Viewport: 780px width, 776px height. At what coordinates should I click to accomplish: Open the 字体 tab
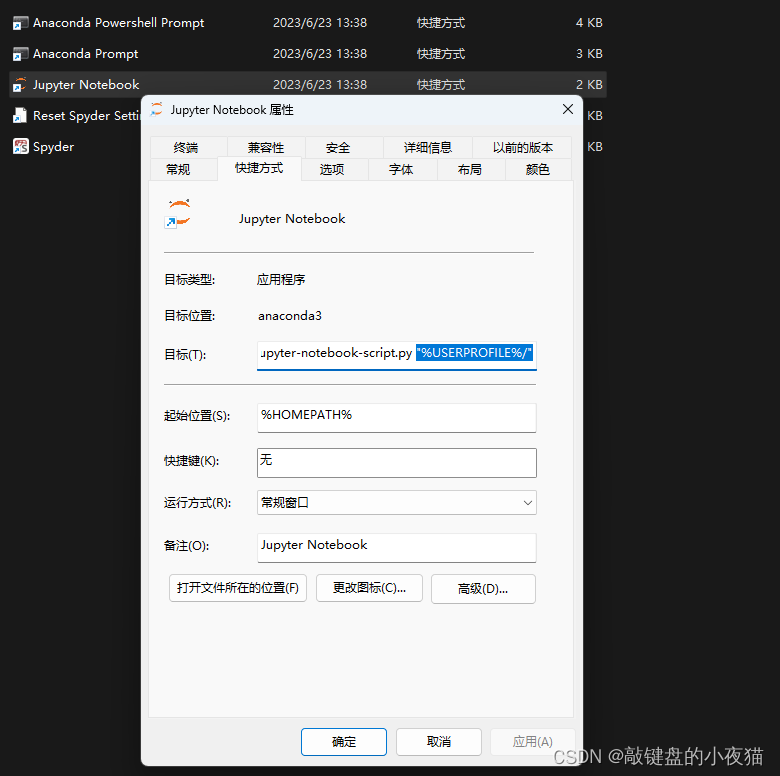pyautogui.click(x=401, y=170)
